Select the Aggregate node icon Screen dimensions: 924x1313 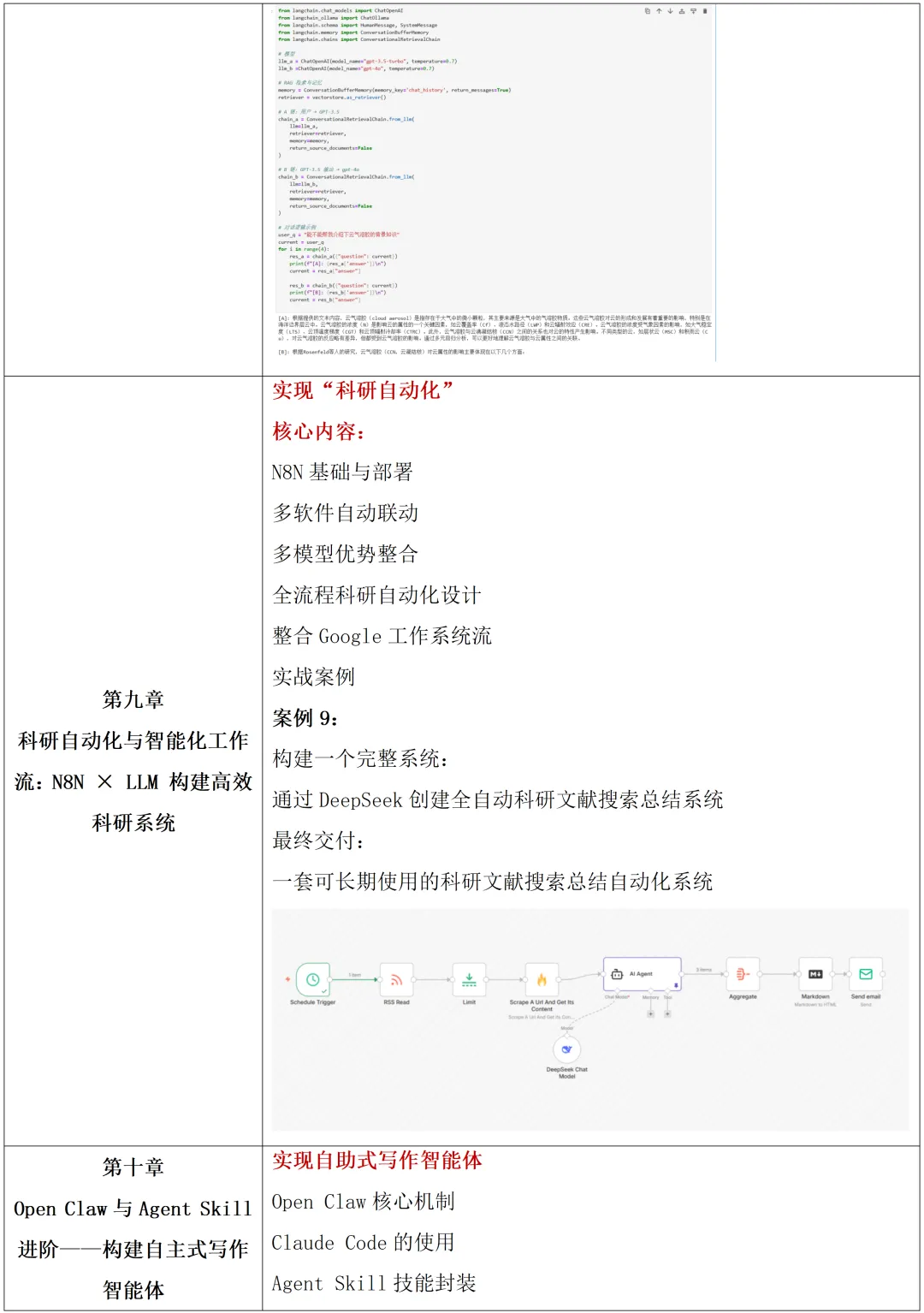pyautogui.click(x=742, y=974)
